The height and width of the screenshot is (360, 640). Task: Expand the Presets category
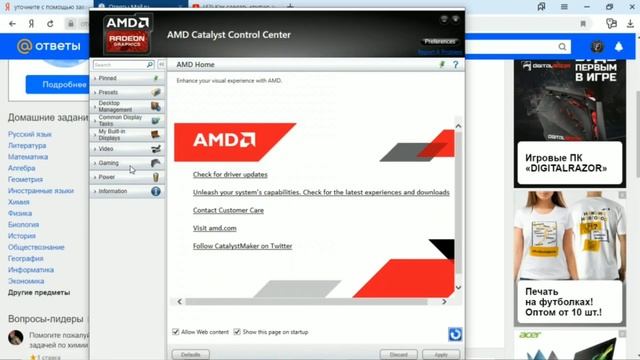pos(127,92)
